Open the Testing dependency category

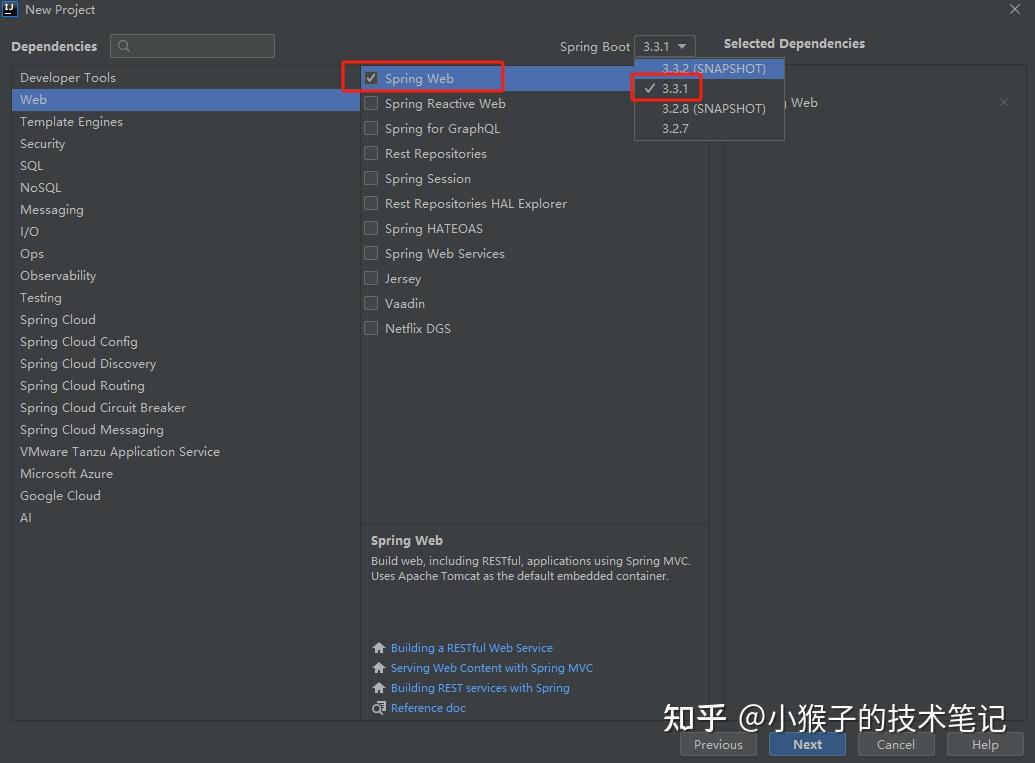coord(40,297)
